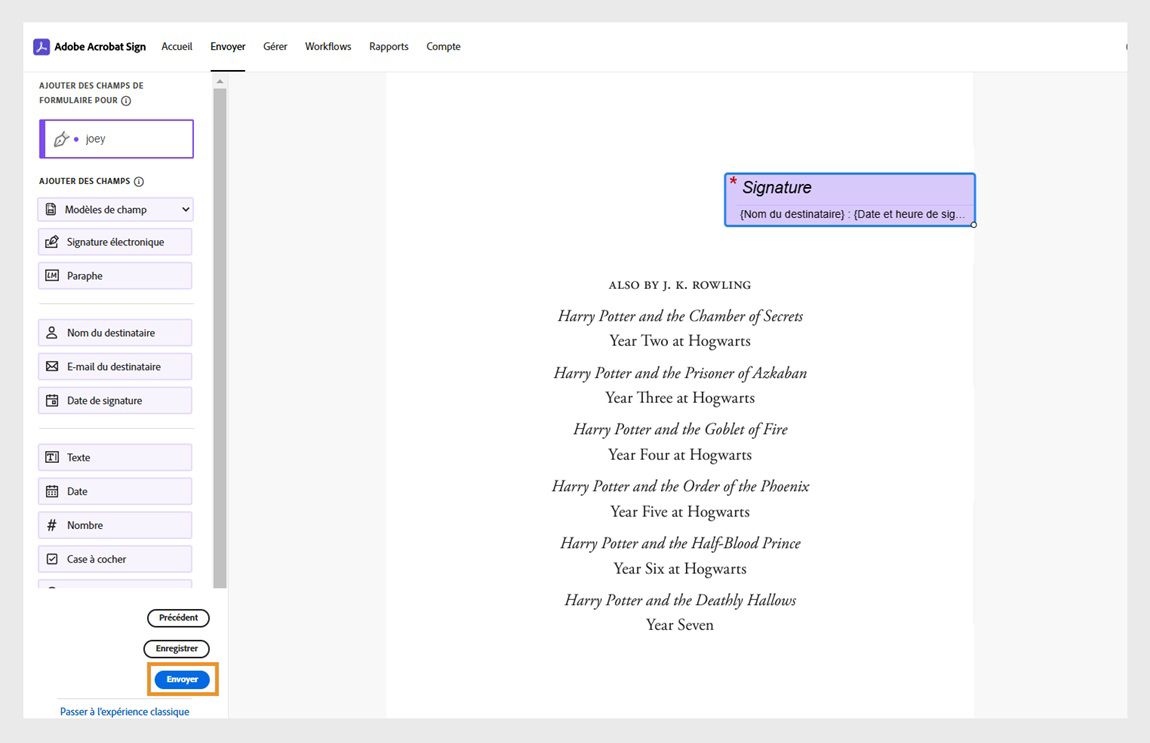Click the calendar icon for Date de signature
This screenshot has height=743, width=1150.
tap(52, 400)
